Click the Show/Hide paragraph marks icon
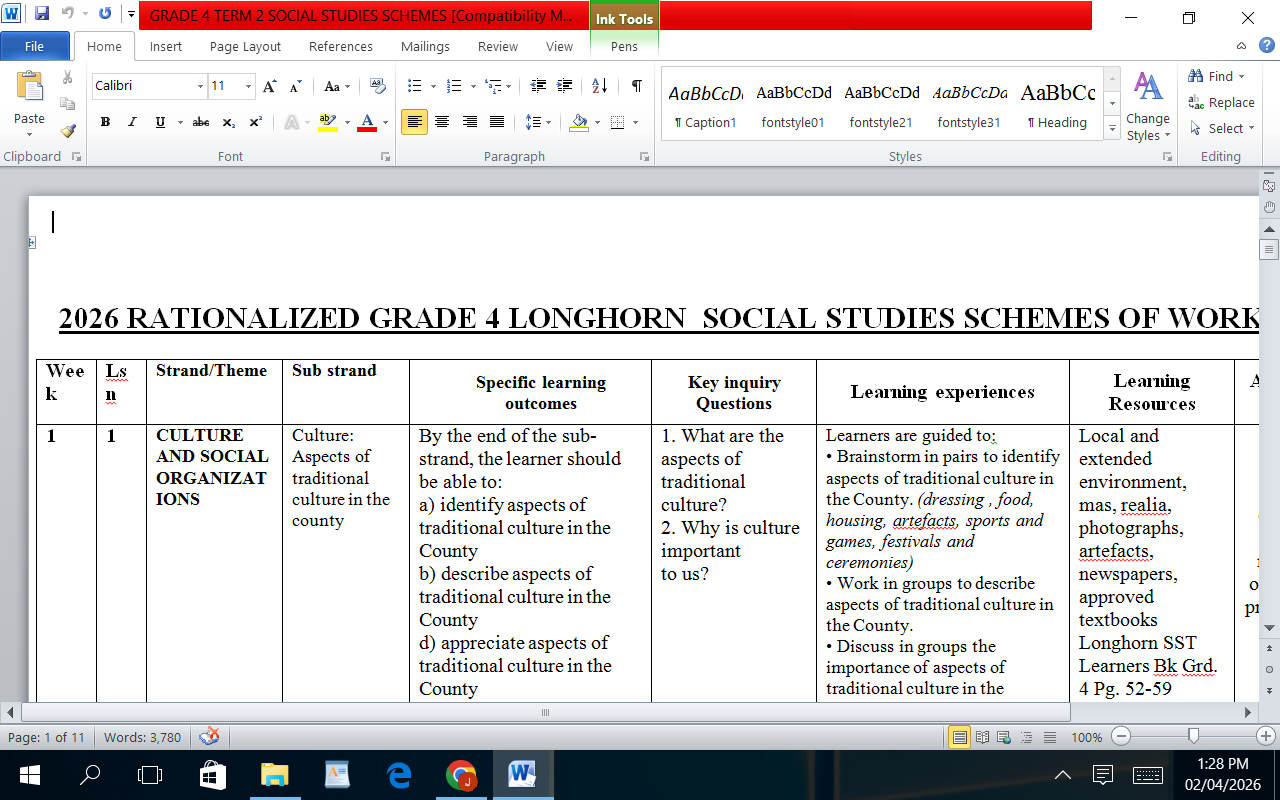The width and height of the screenshot is (1280, 800). [636, 86]
